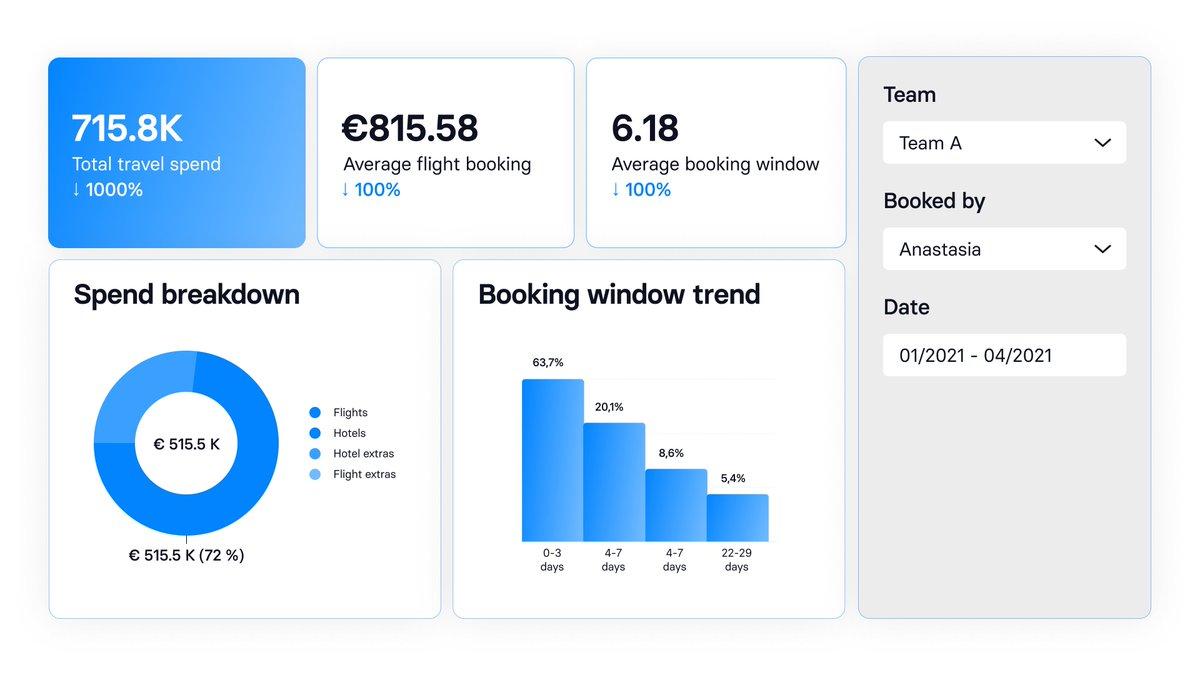Click the ↓ 1000% change indicator
This screenshot has width=1200, height=675.
(x=107, y=190)
